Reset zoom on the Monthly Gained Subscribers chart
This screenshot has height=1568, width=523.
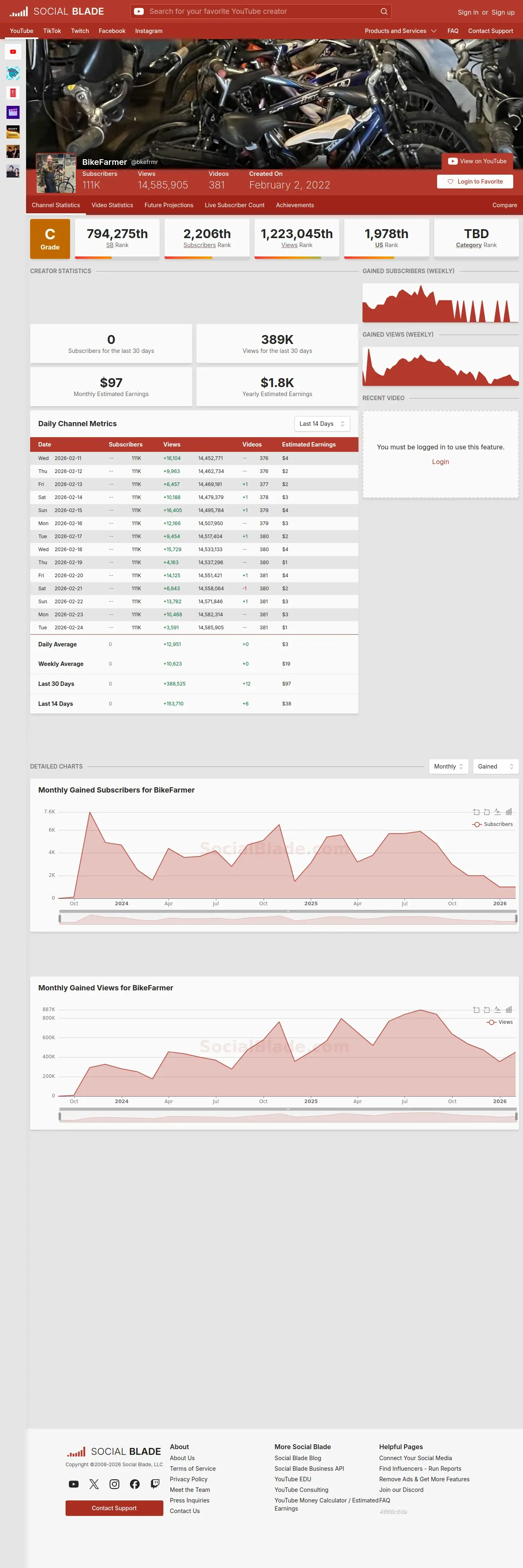coord(486,812)
